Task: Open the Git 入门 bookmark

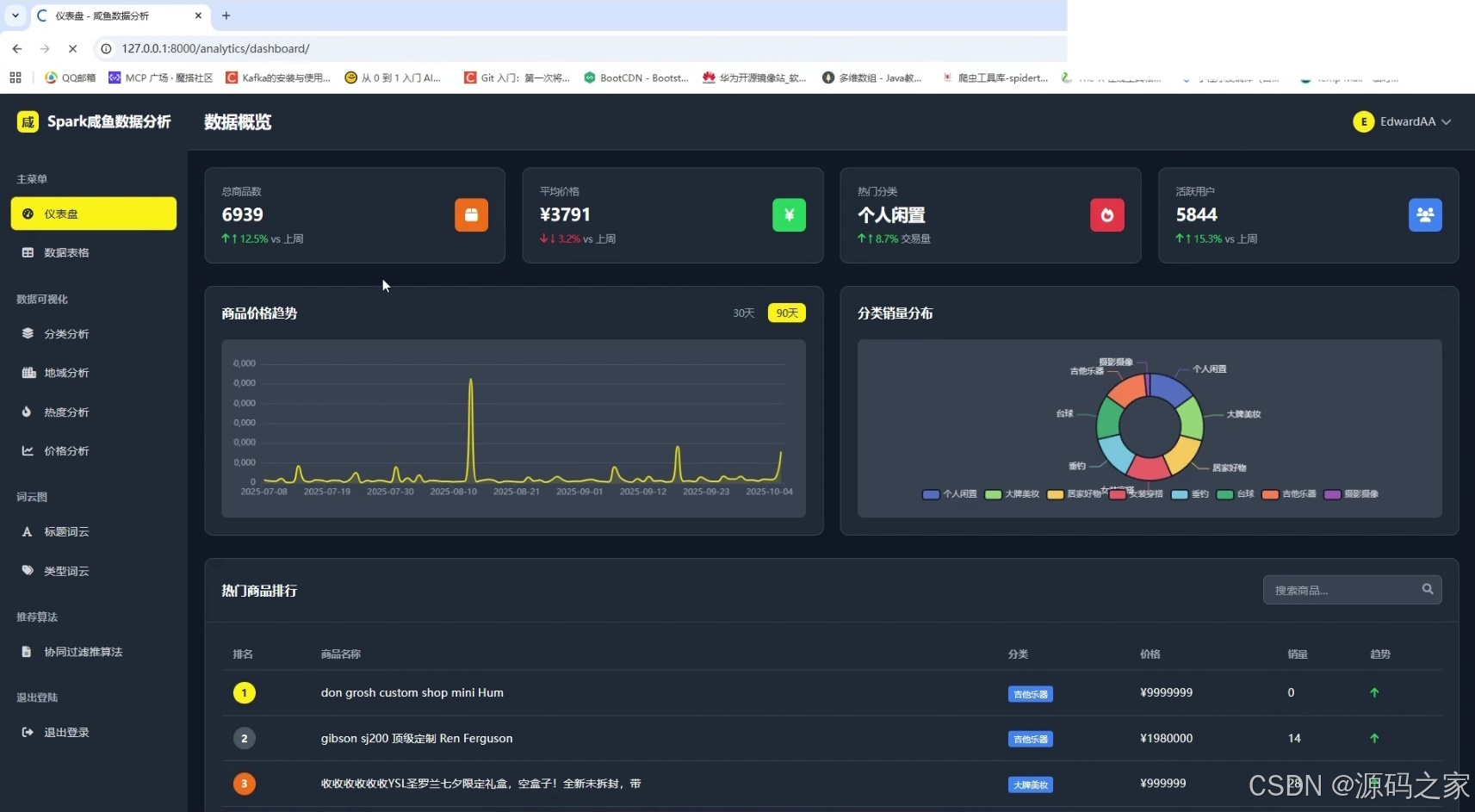Action: [x=517, y=77]
